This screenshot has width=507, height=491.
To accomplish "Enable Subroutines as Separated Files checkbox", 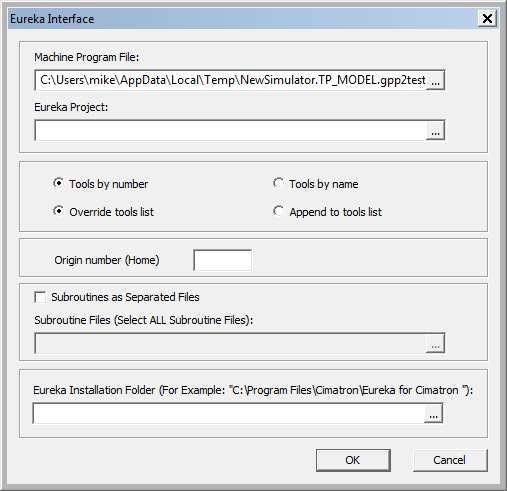I will click(40, 297).
